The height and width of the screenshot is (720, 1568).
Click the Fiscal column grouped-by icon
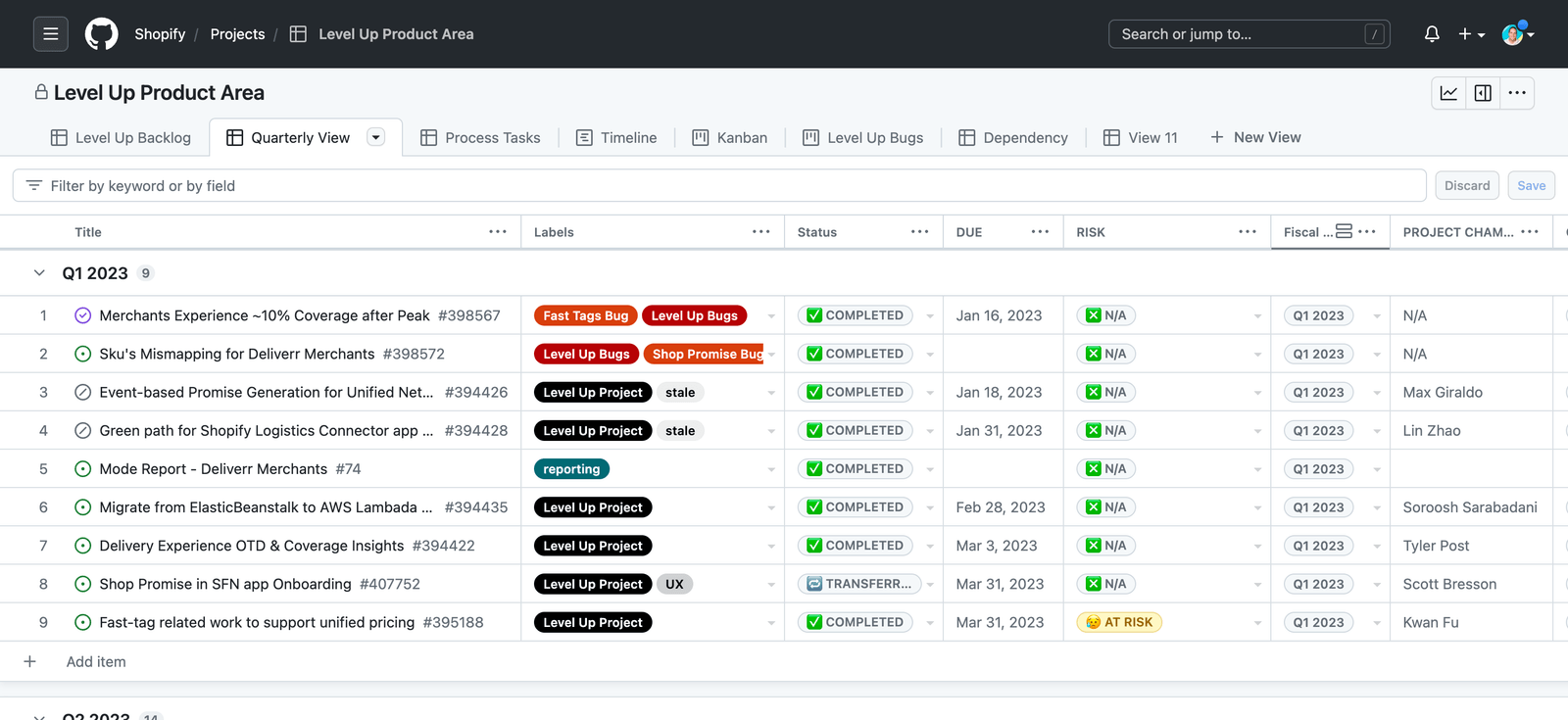(1345, 232)
